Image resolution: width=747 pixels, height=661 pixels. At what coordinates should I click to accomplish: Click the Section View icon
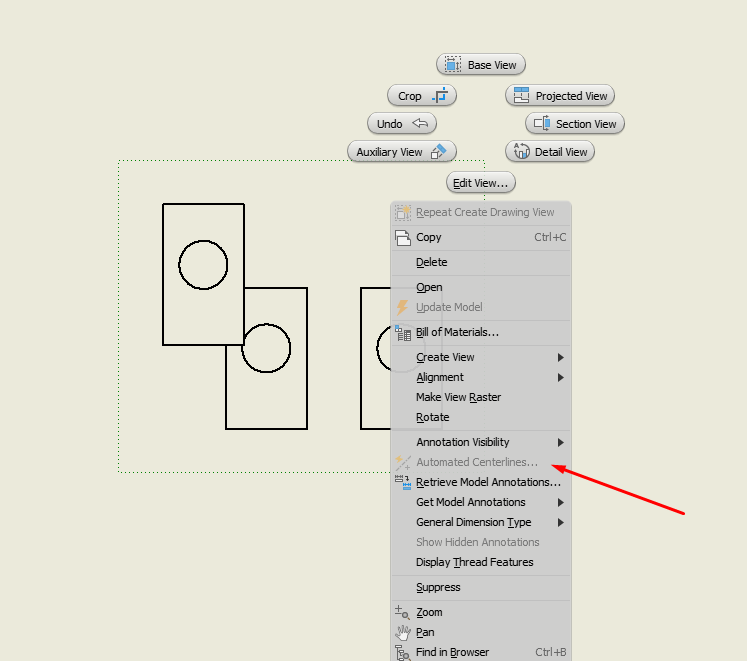pyautogui.click(x=542, y=123)
